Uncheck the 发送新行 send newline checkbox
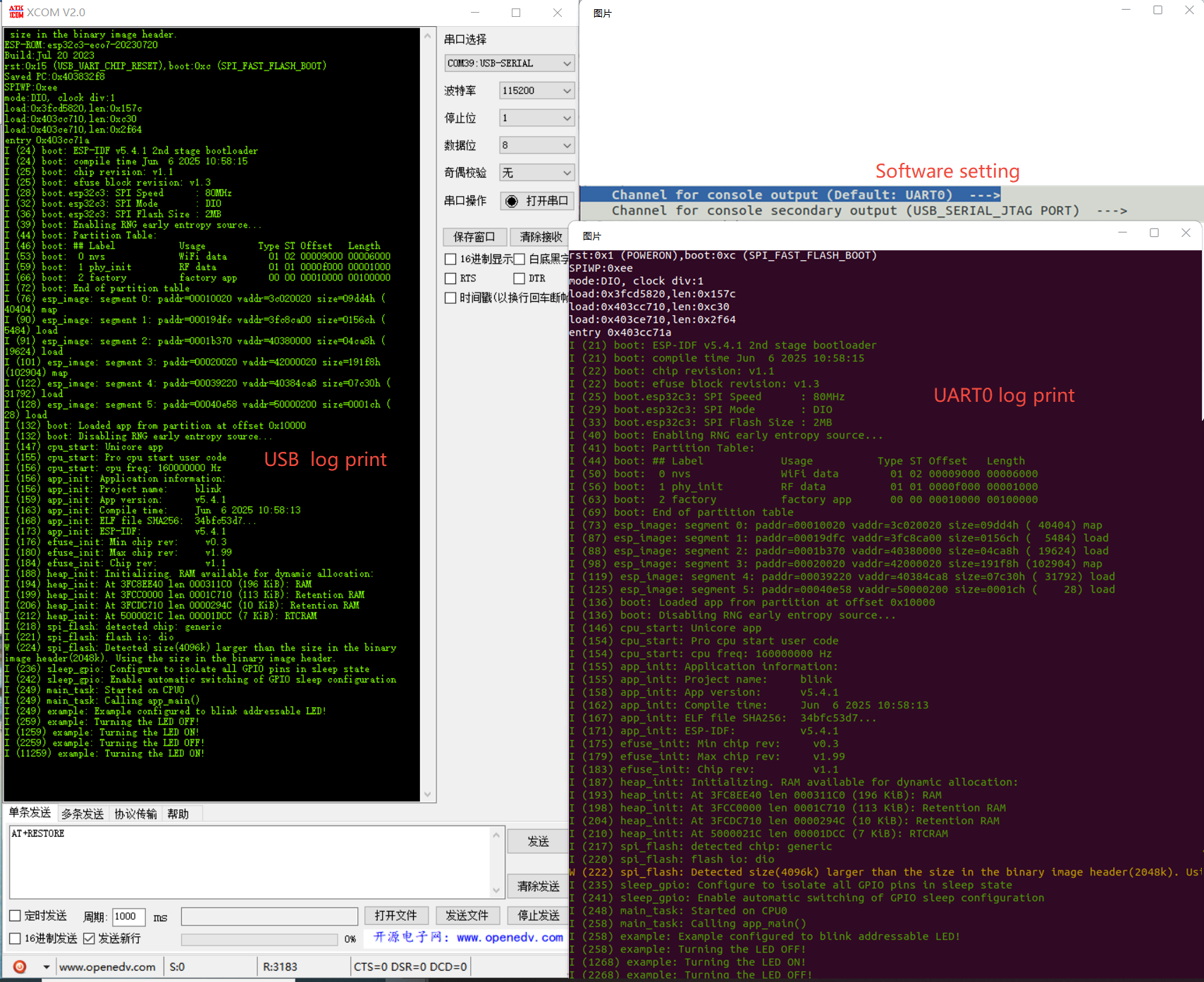 tap(89, 938)
